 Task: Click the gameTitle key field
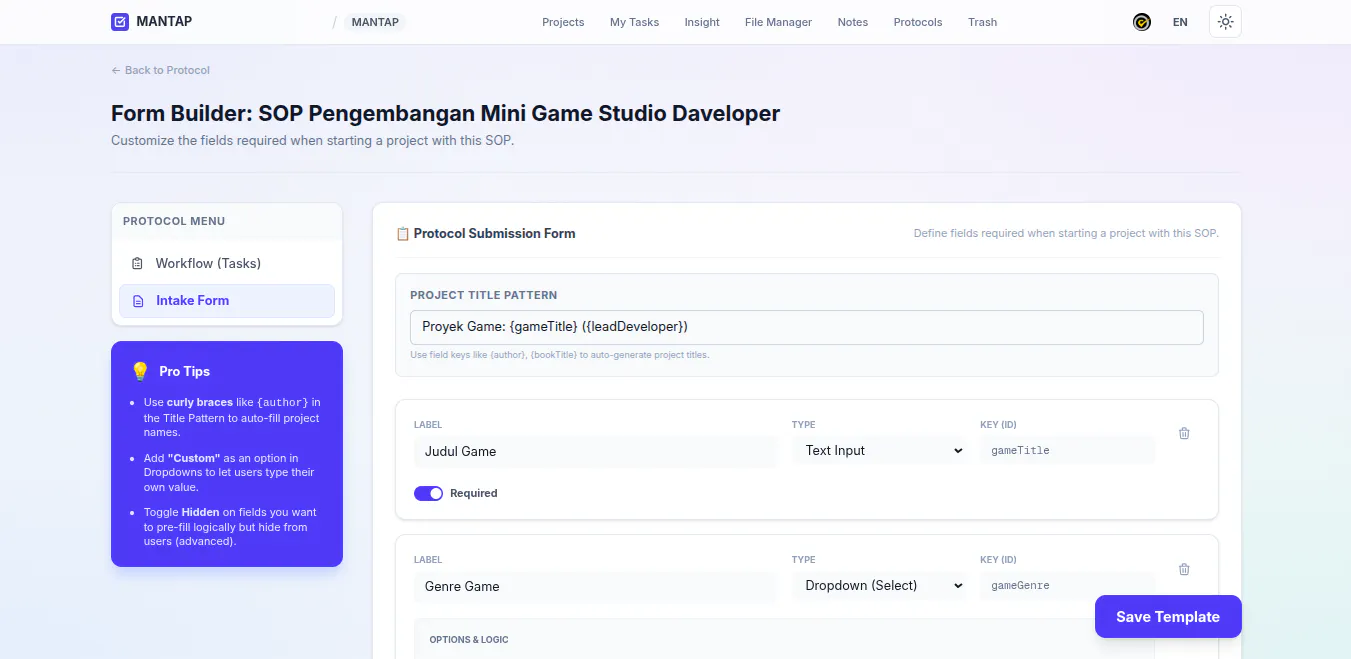point(1067,451)
